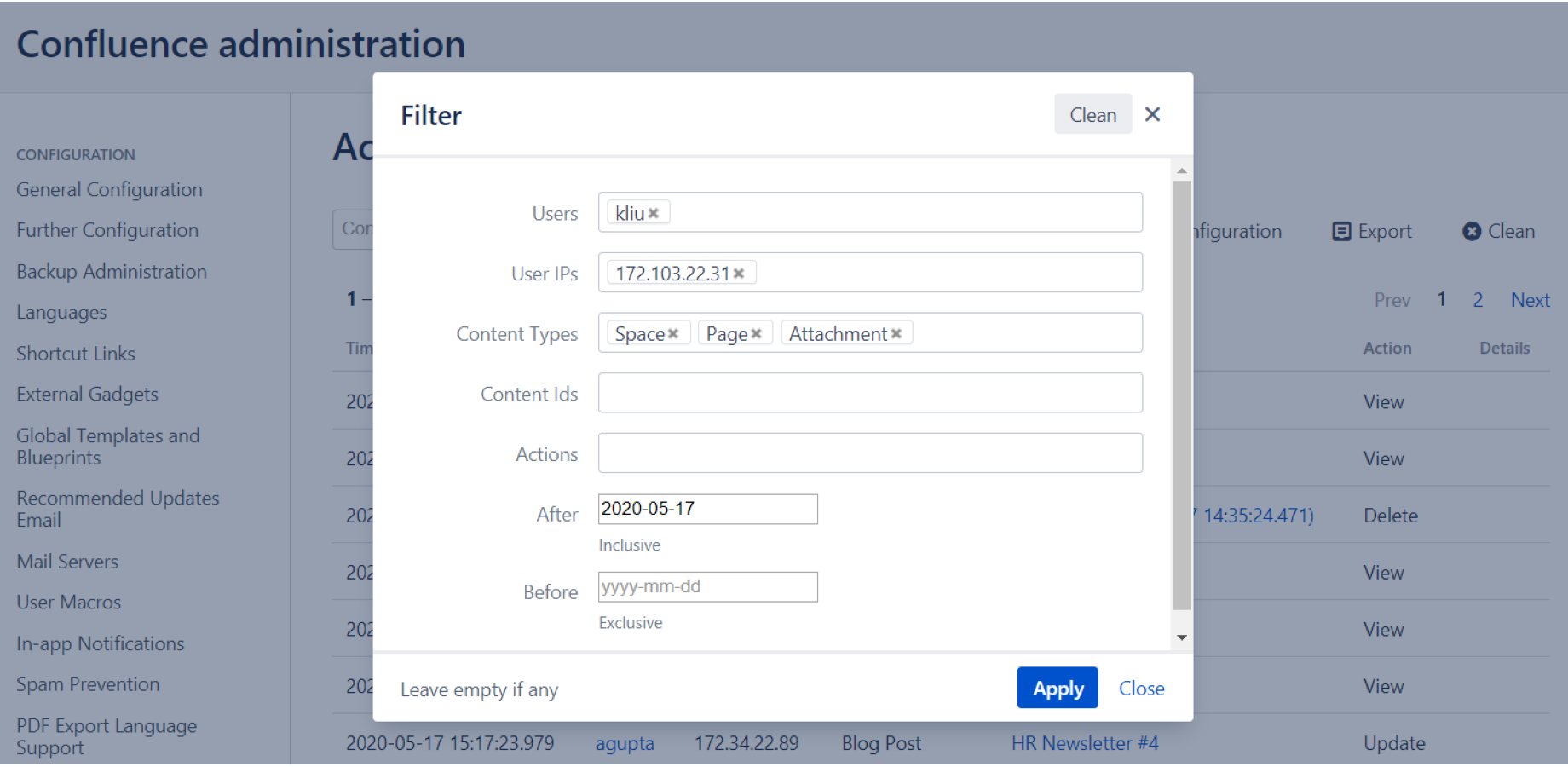
Task: Remove the kliu user tag
Action: click(x=654, y=214)
